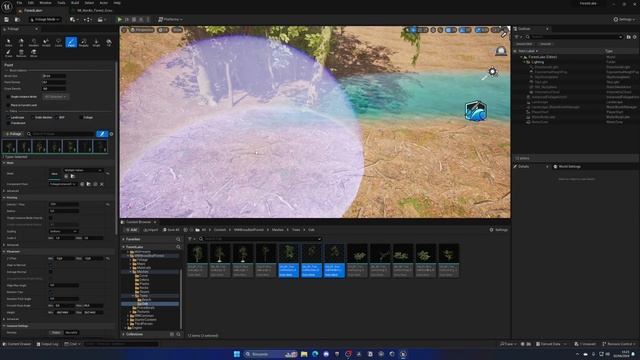This screenshot has width=640, height=360.
Task: Click the sky light dome icon in viewport
Action: (501, 51)
